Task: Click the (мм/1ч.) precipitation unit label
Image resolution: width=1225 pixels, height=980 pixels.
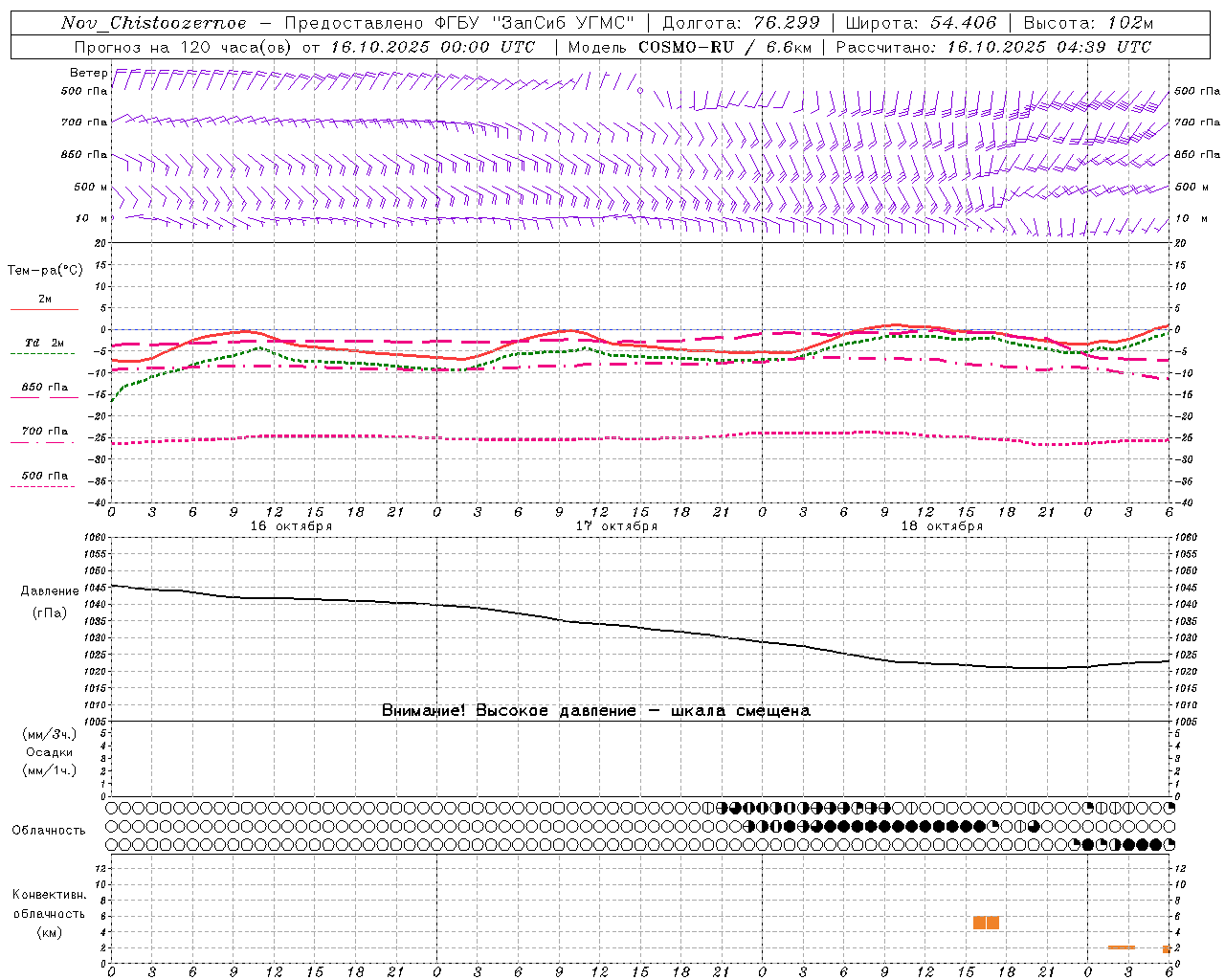Action: click(x=50, y=770)
